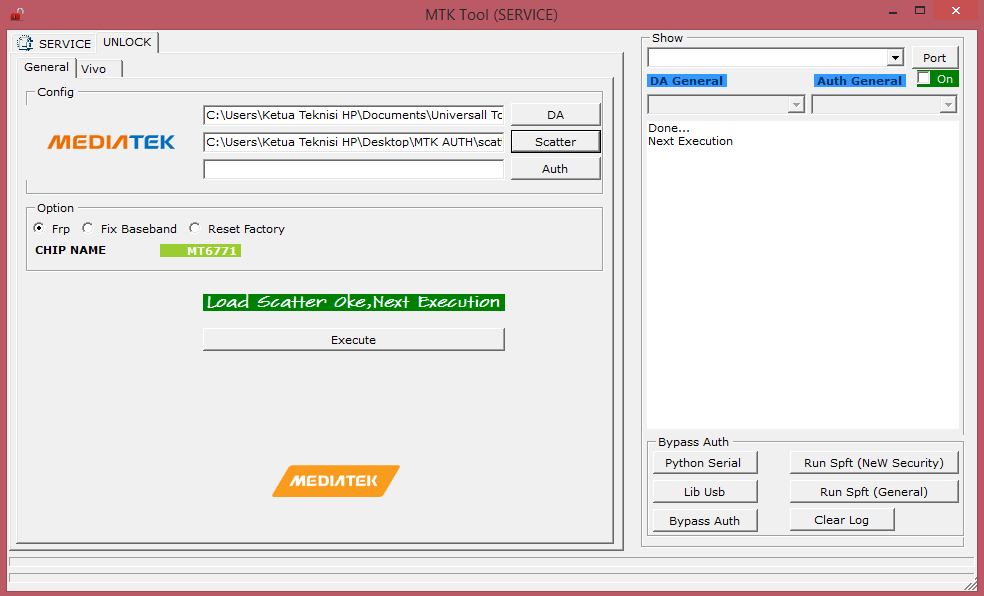Click the Python Serial button
Viewport: 984px width, 596px height.
tap(705, 463)
